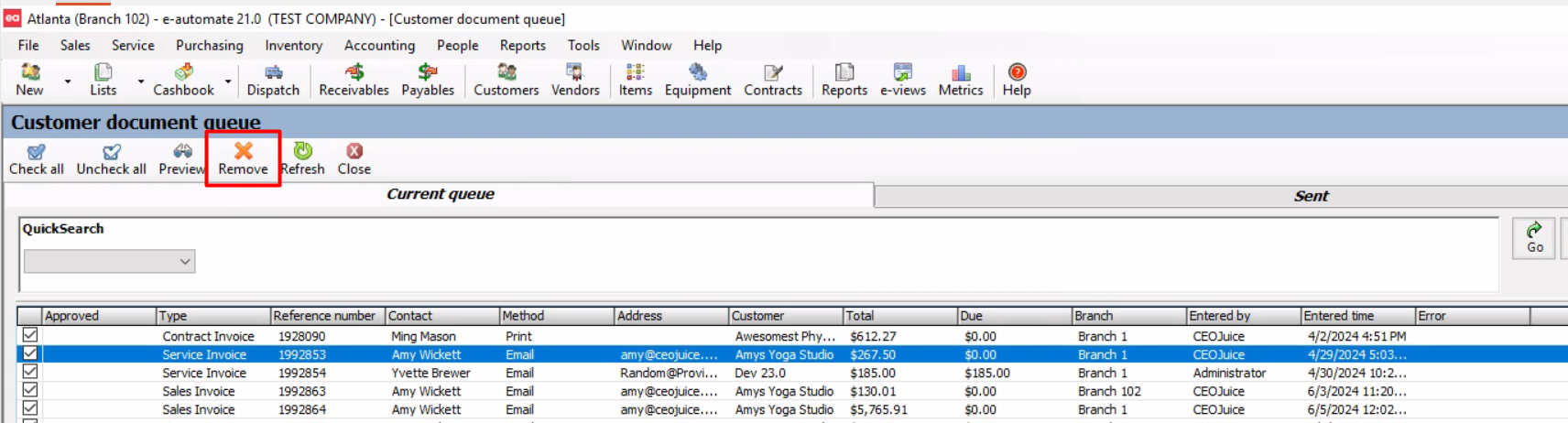Sort by the Customer column header
The image size is (1568, 423).
(x=786, y=316)
